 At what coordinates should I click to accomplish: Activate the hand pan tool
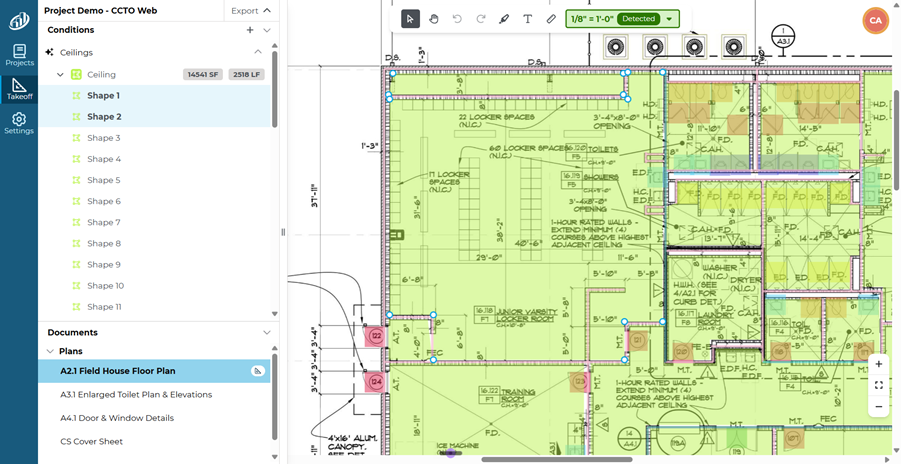coord(434,19)
